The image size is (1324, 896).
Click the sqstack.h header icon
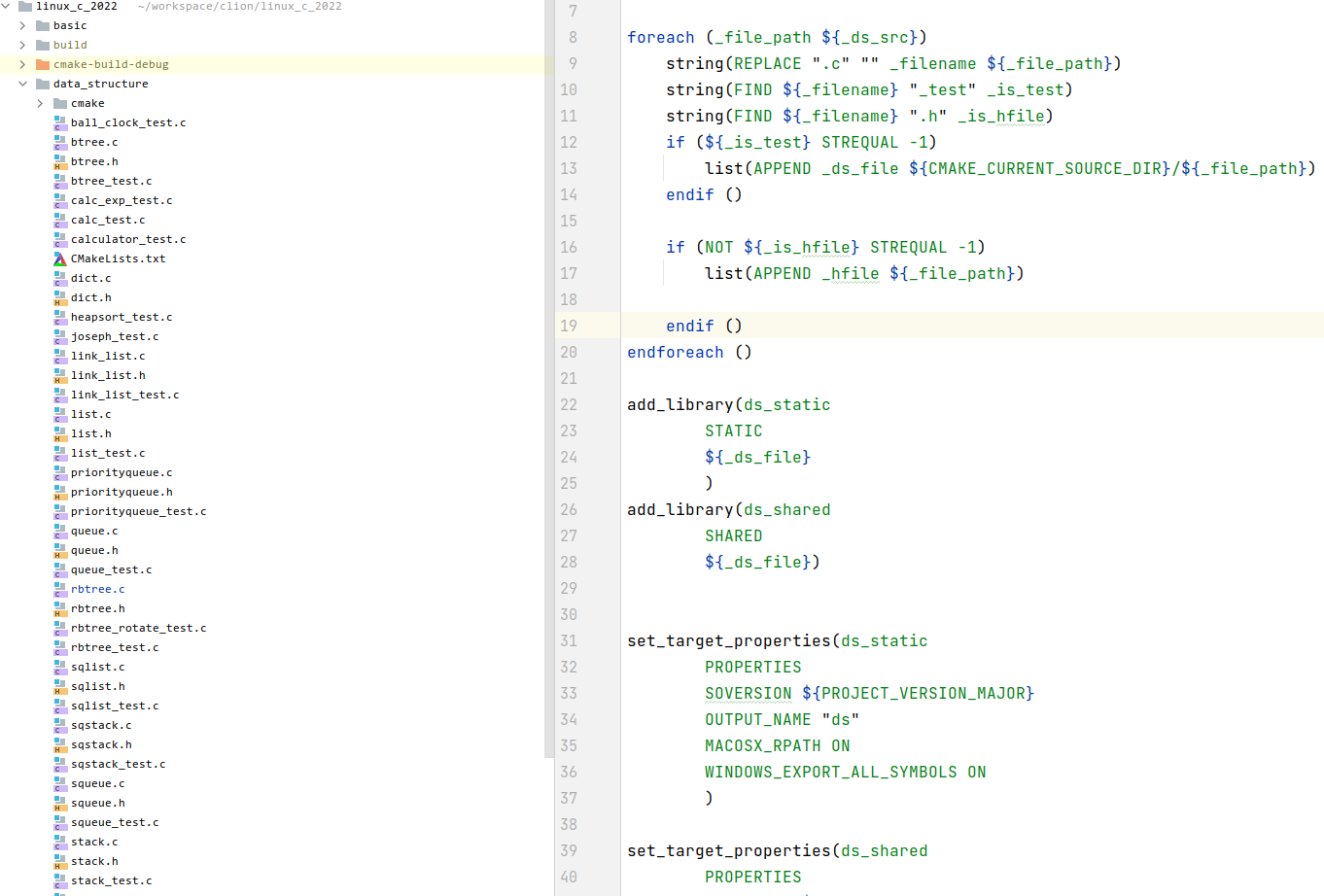pos(59,744)
